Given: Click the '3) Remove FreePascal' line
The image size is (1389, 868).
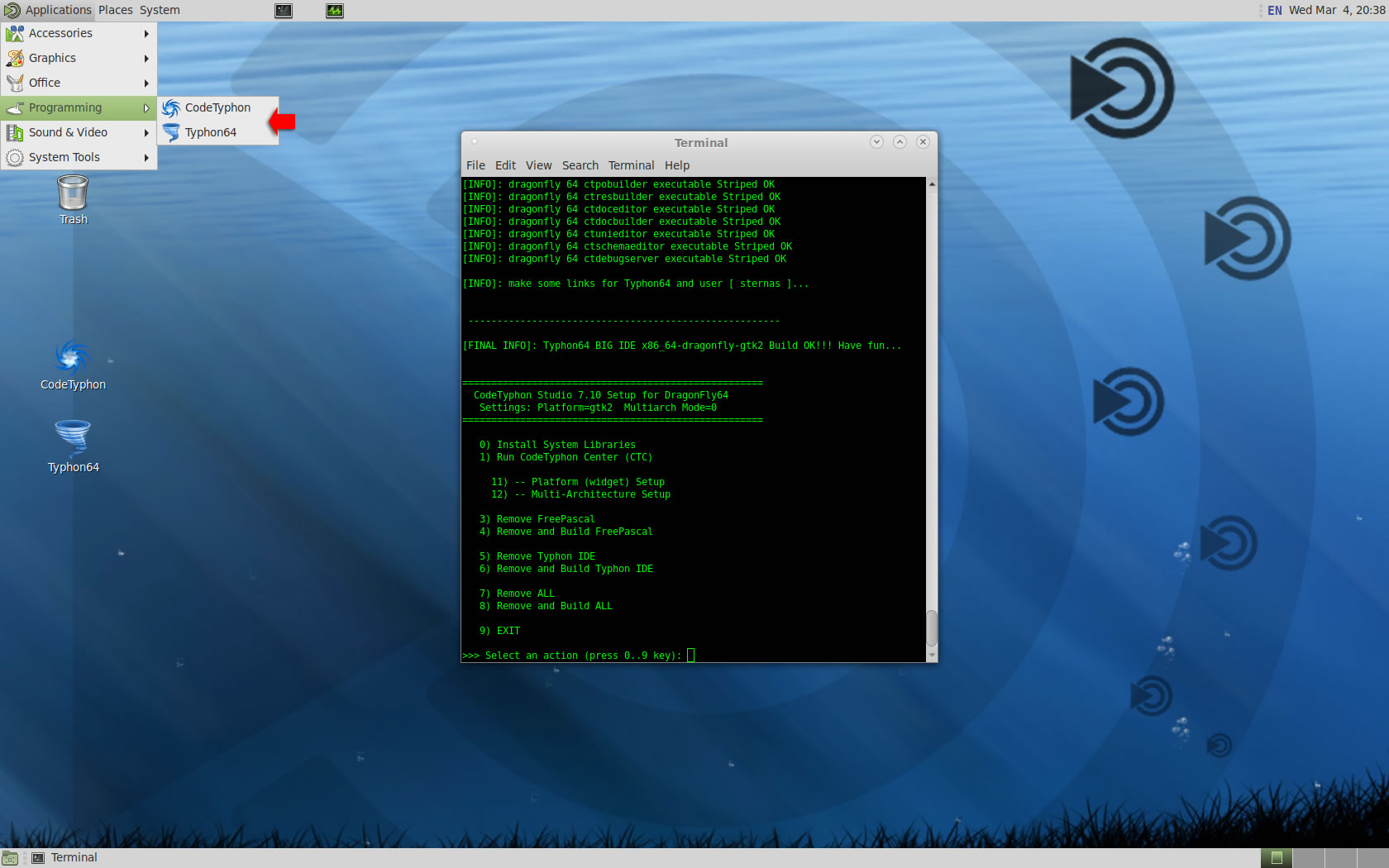Looking at the screenshot, I should 537,519.
